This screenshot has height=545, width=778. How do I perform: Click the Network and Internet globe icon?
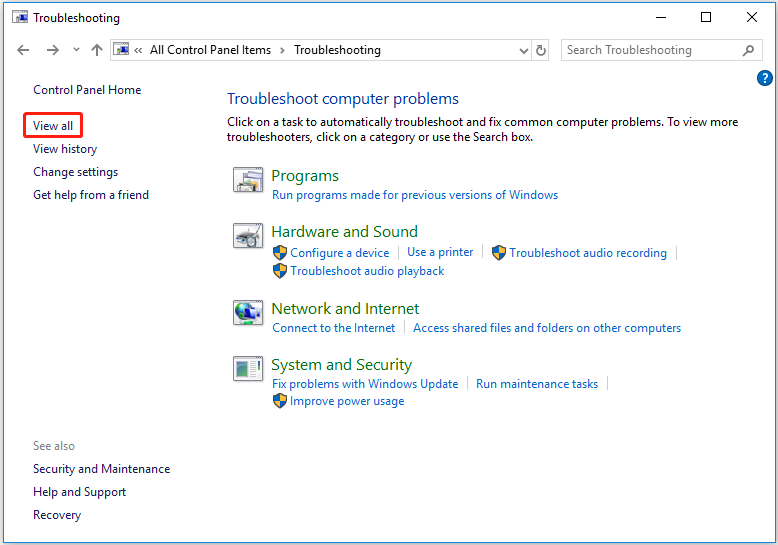coord(248,312)
